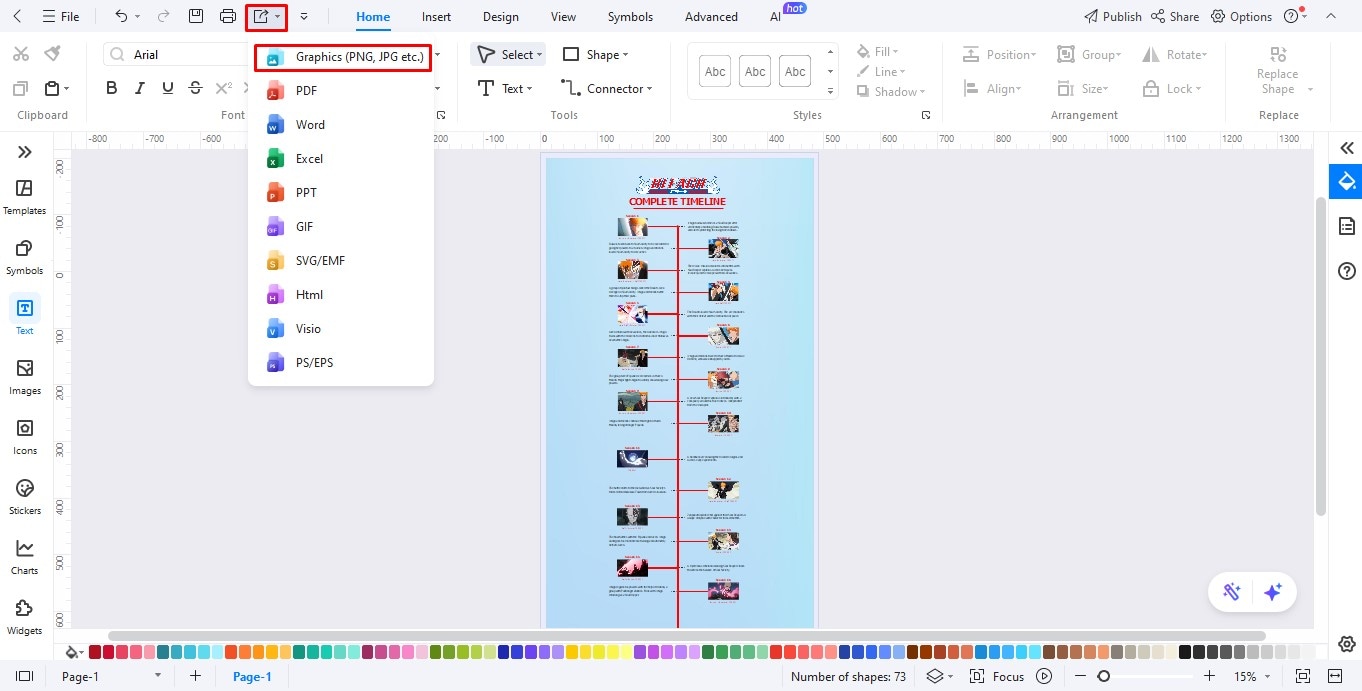Click the Save disk icon
1362x691 pixels.
click(x=197, y=16)
